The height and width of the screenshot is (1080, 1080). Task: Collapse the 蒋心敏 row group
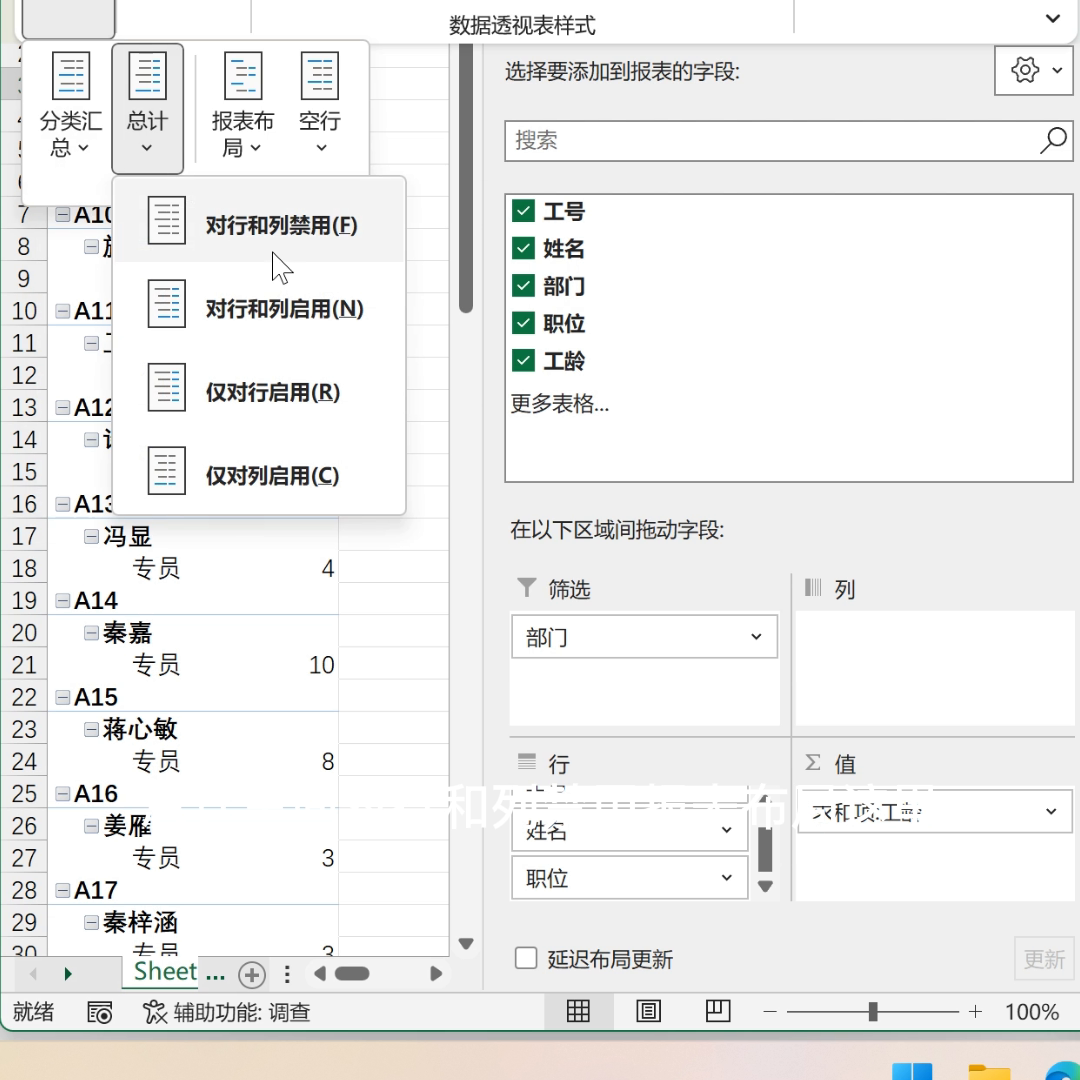click(92, 729)
